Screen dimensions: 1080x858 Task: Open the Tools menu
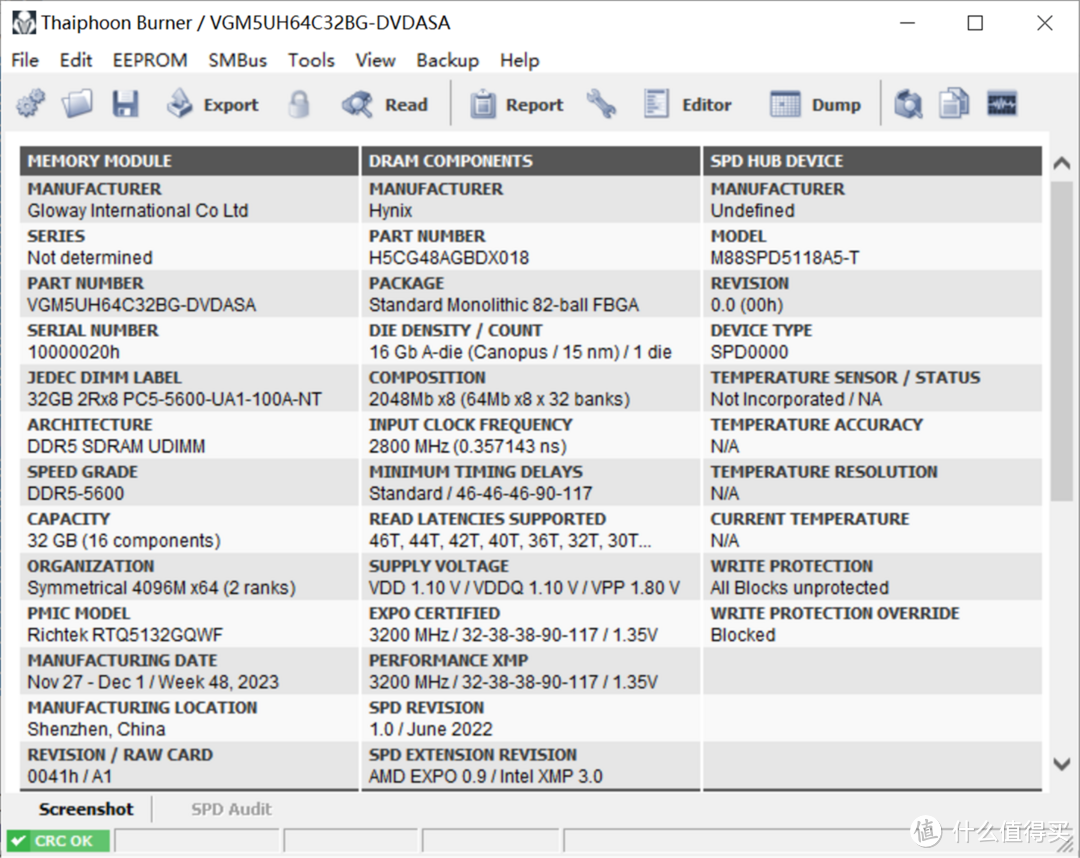pos(311,60)
